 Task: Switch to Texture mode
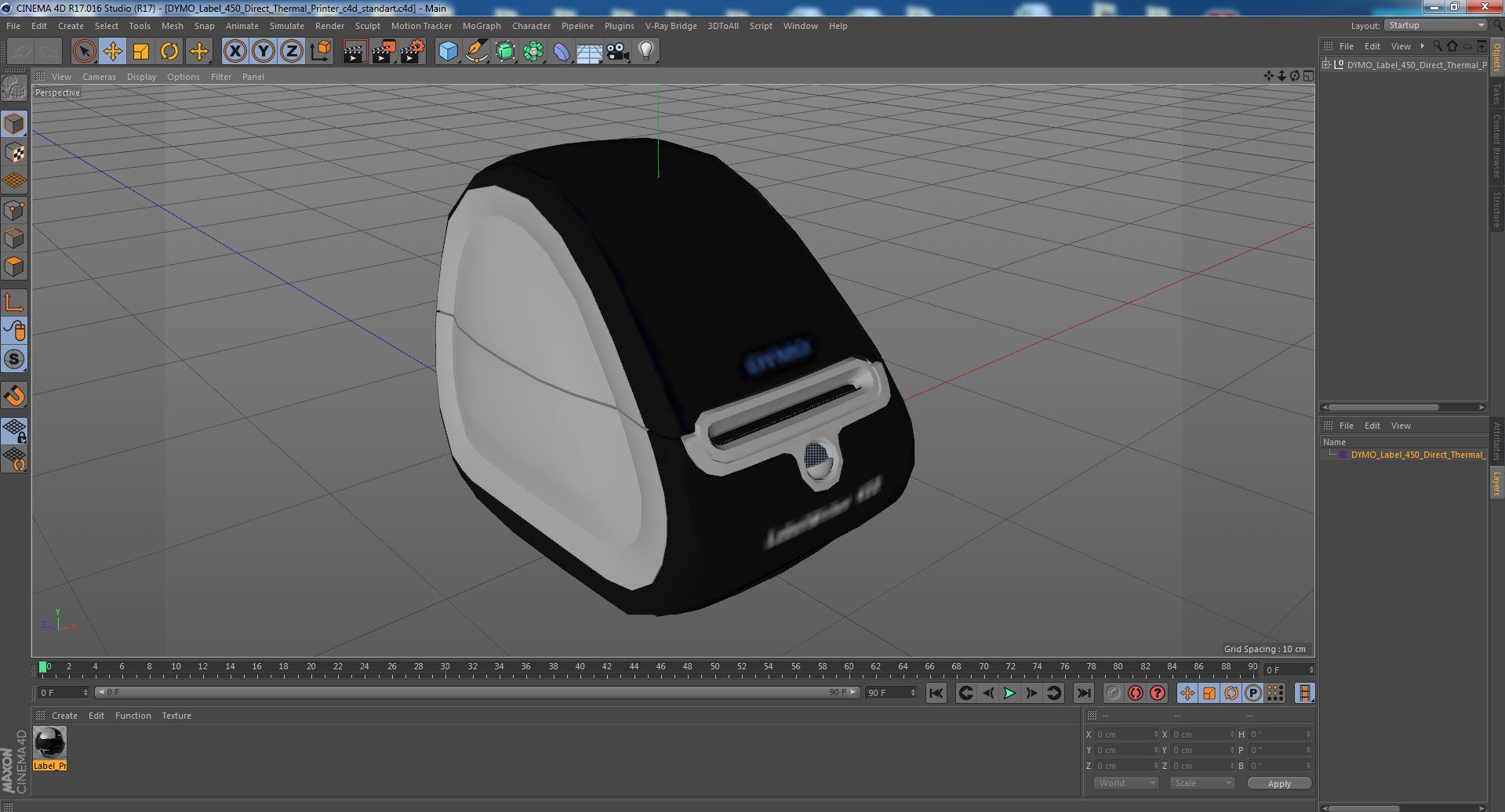[x=14, y=153]
